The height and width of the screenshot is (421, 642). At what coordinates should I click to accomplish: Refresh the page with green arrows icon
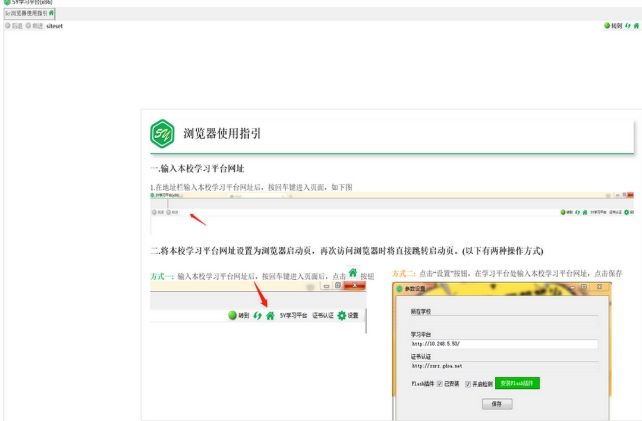point(628,26)
